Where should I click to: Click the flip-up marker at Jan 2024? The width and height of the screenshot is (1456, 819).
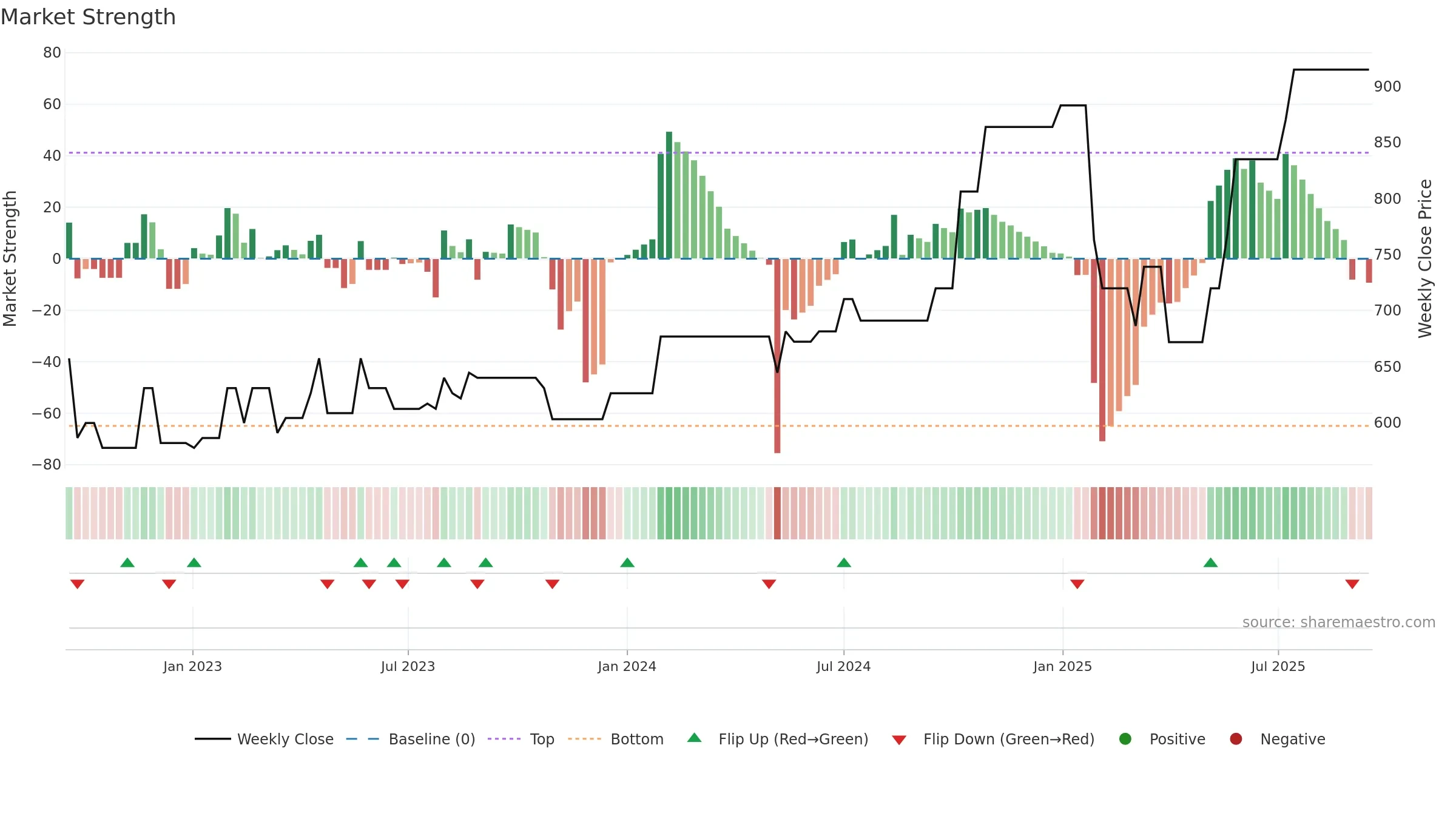[x=627, y=562]
